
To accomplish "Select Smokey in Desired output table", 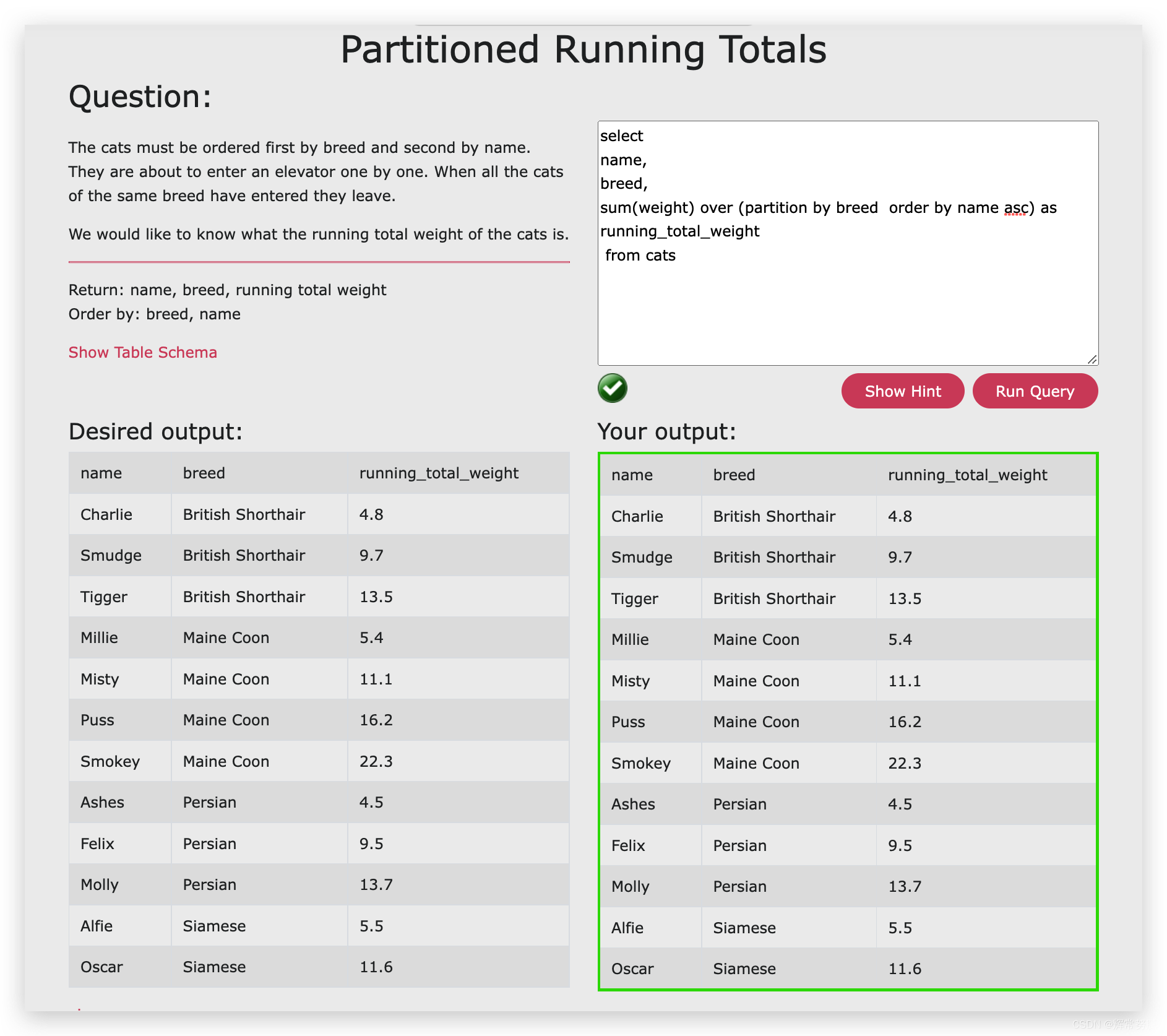I will pyautogui.click(x=110, y=761).
